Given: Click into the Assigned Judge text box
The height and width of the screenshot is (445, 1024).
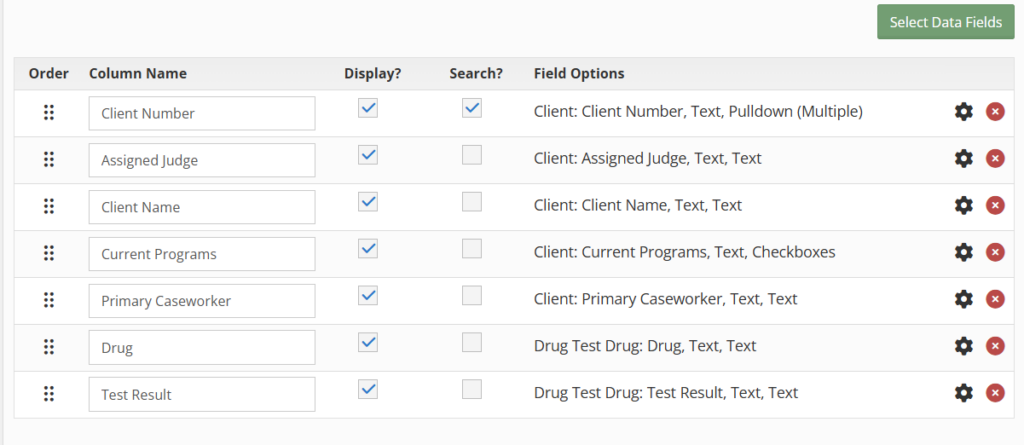Looking at the screenshot, I should pyautogui.click(x=201, y=160).
